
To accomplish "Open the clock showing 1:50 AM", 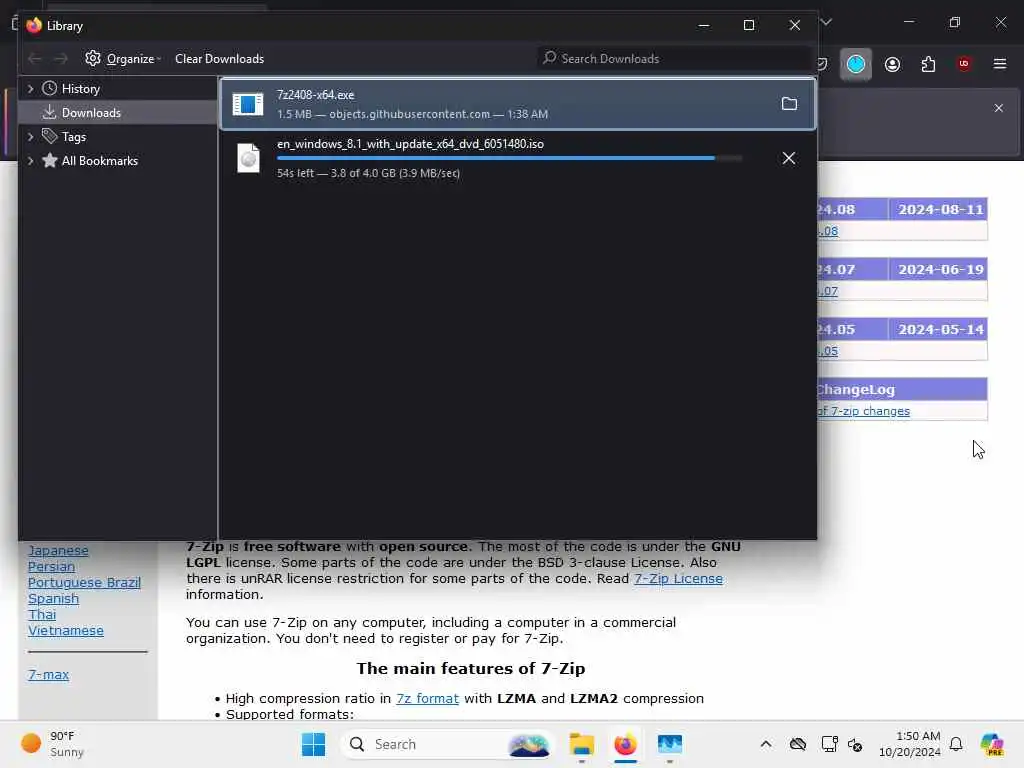I will 910,744.
